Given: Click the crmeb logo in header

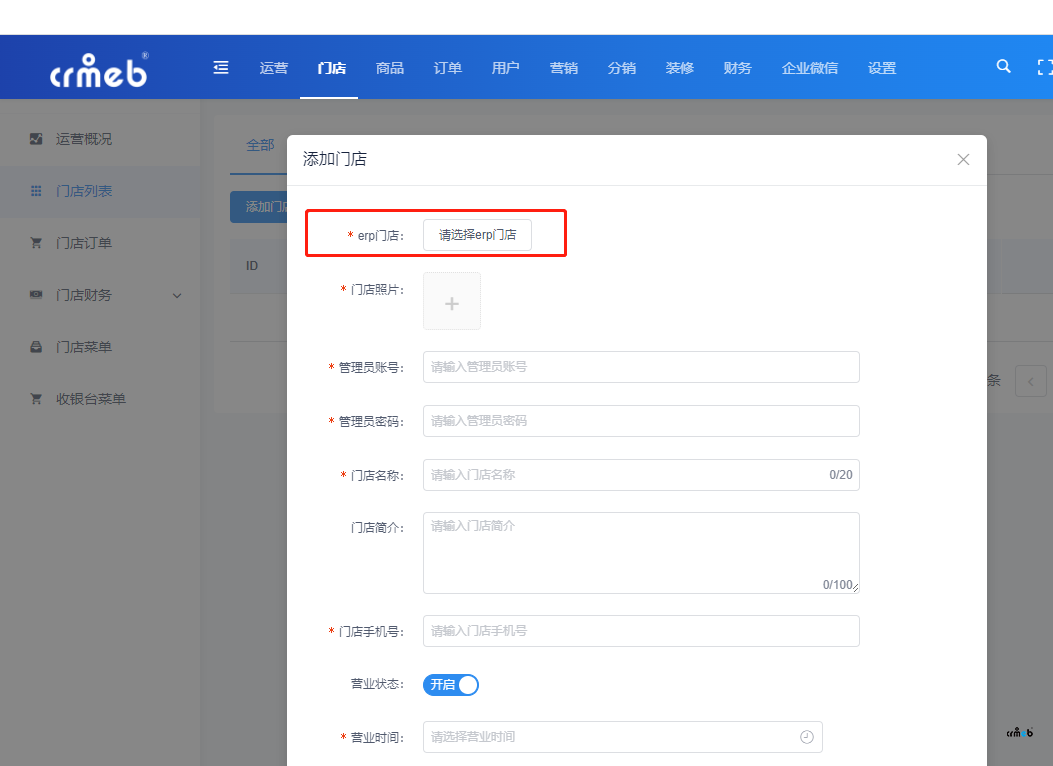Looking at the screenshot, I should [x=99, y=70].
